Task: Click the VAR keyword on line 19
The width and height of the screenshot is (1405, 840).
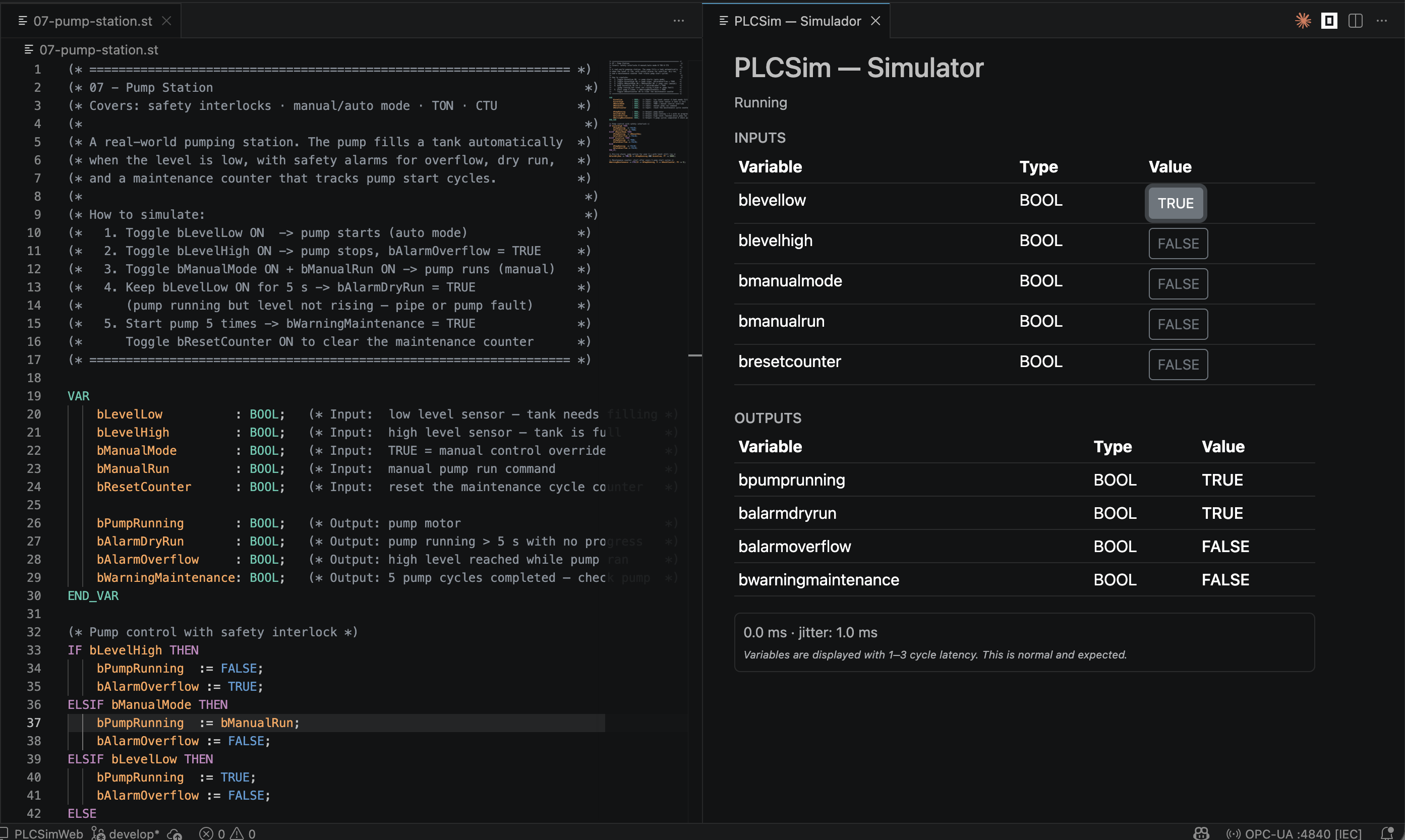Action: (x=78, y=396)
